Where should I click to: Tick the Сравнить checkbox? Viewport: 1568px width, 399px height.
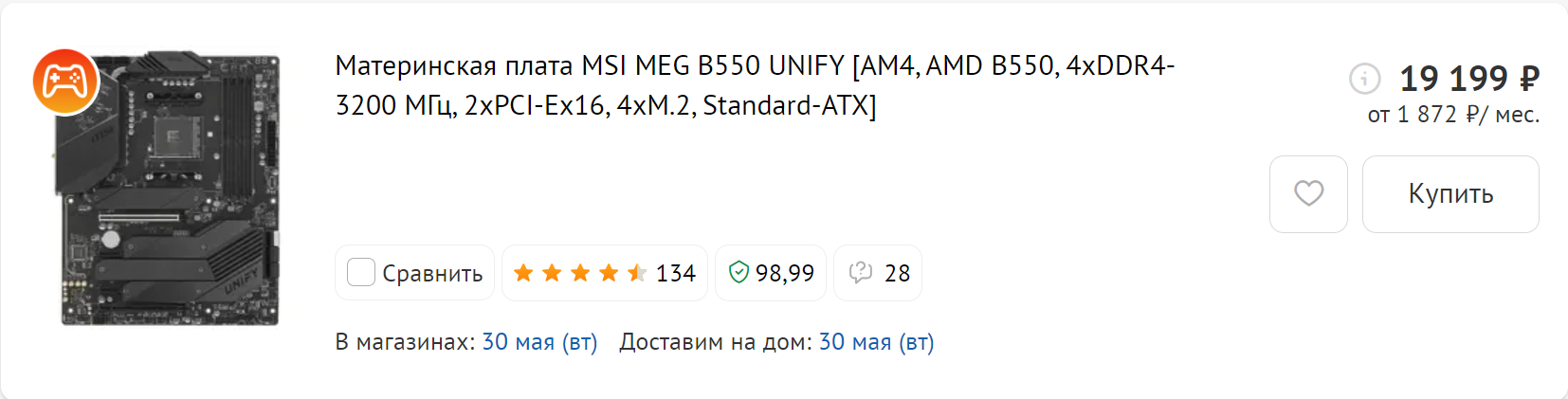click(x=361, y=273)
